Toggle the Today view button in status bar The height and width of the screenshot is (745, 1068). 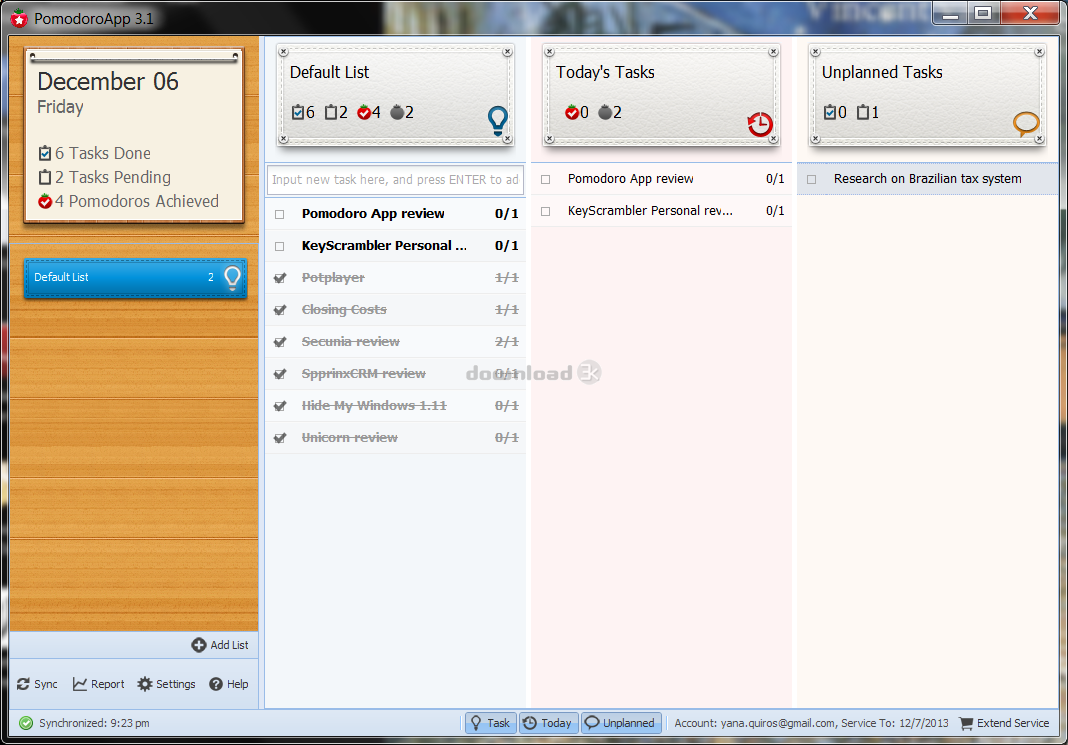point(548,723)
